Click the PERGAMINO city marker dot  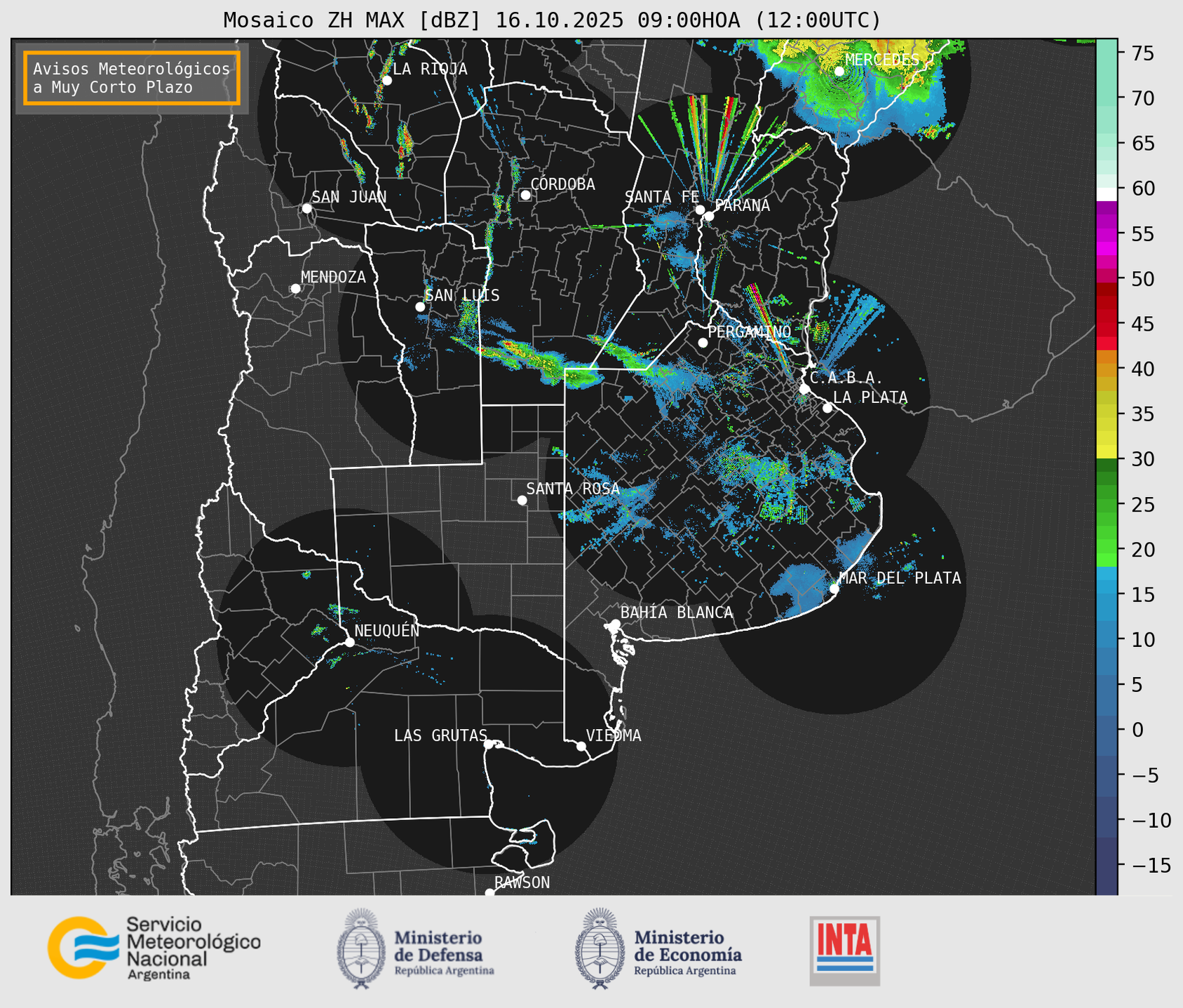click(703, 343)
